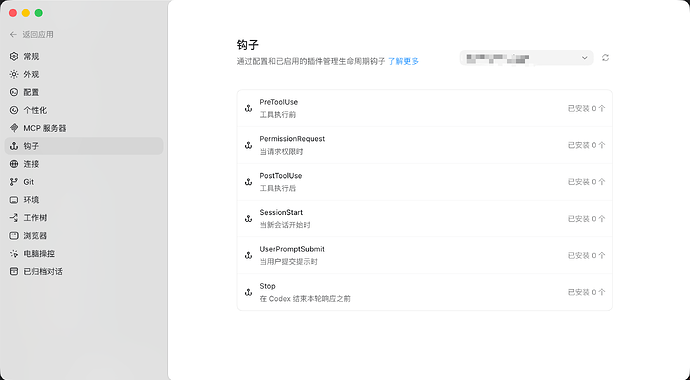Screen dimensions: 690x380
Task: Click description 当请求权限时
Action: 281,152
